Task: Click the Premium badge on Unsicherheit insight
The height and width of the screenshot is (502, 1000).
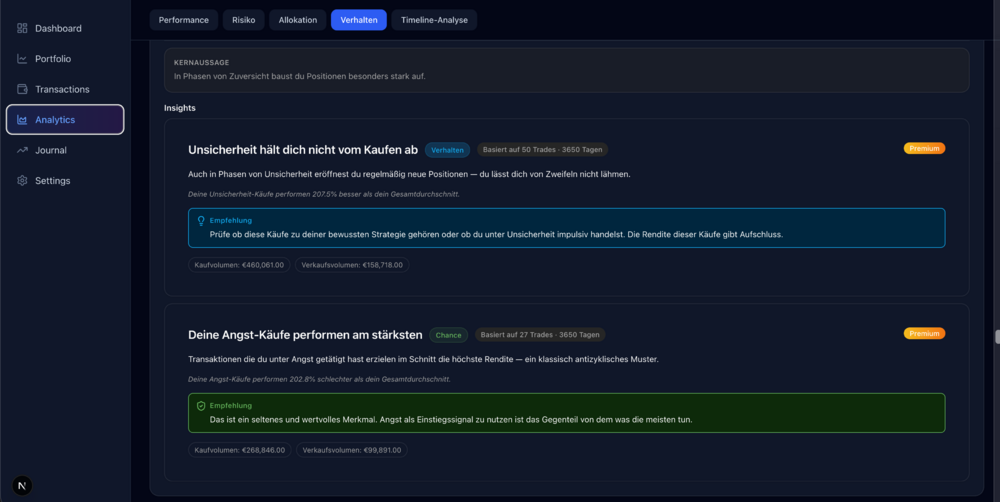Action: tap(924, 149)
